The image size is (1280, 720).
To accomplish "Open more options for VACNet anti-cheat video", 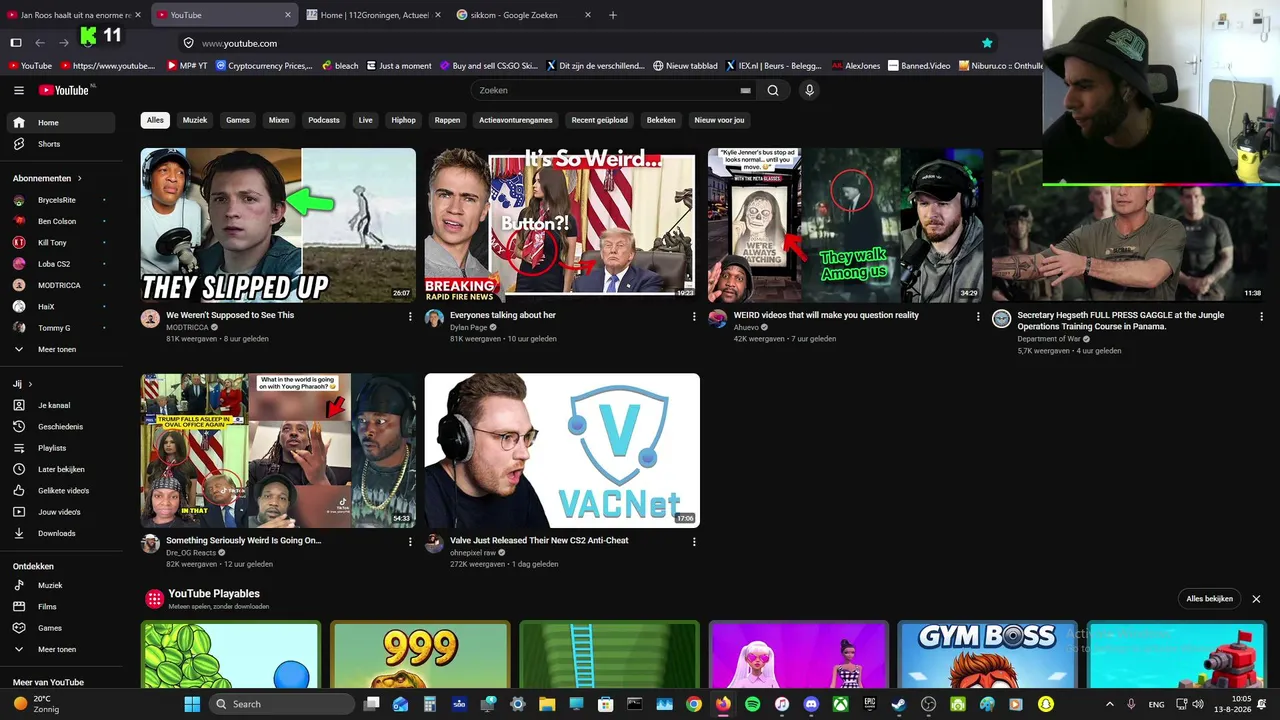I will (694, 541).
